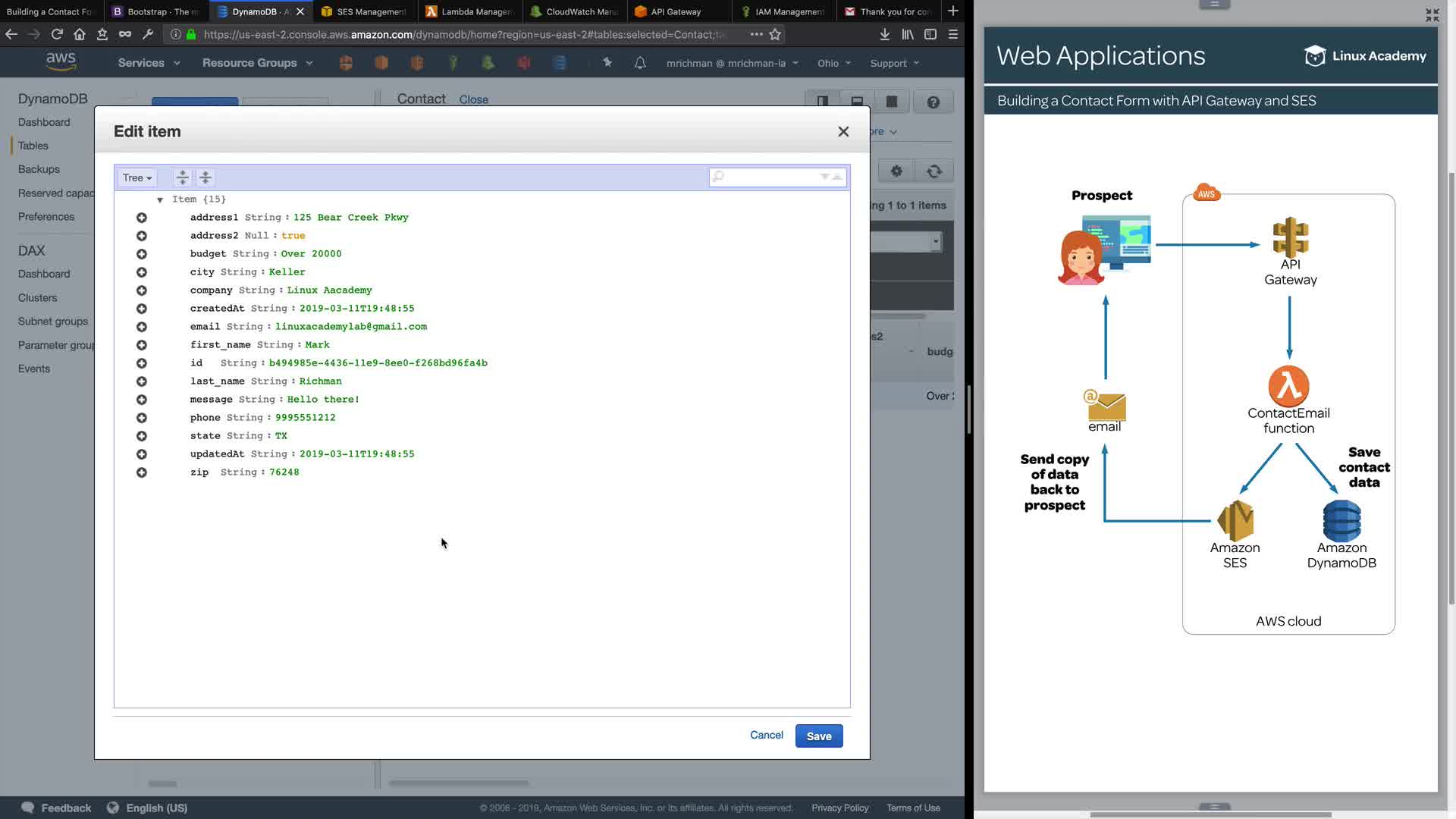This screenshot has width=1456, height=819.
Task: Close the Edit item dialog
Action: tap(843, 131)
